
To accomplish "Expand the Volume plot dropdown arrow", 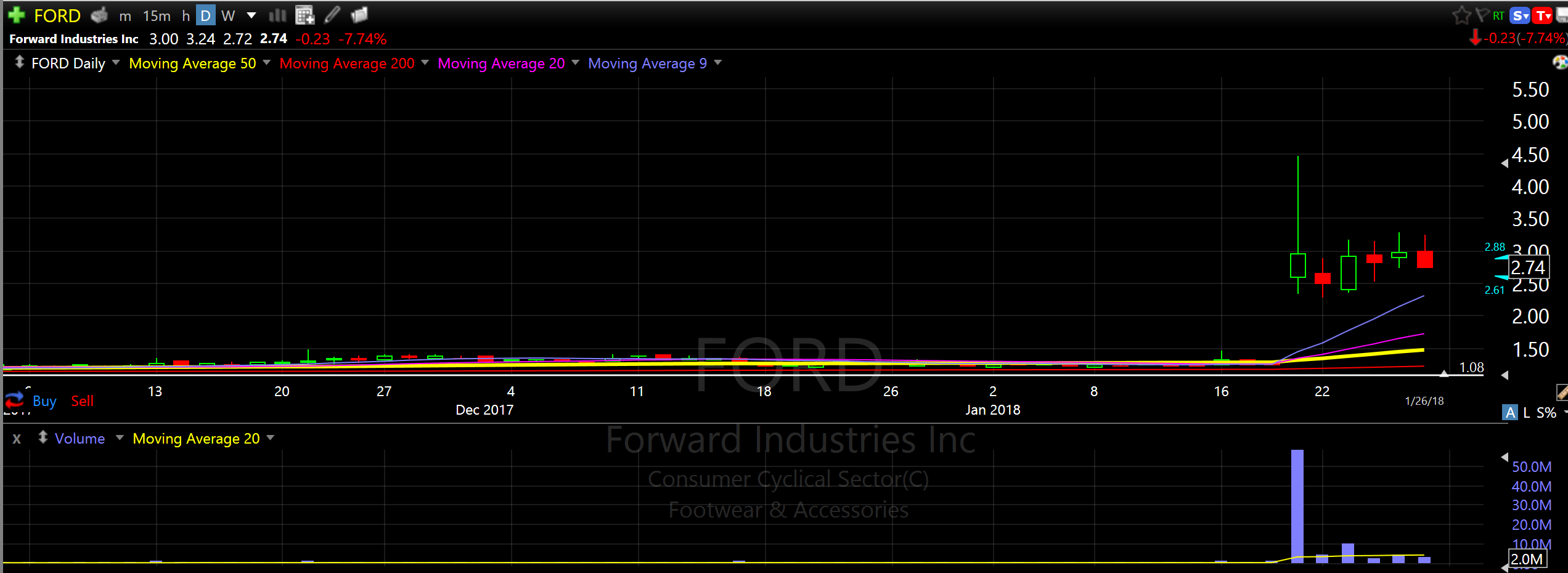I will (120, 437).
